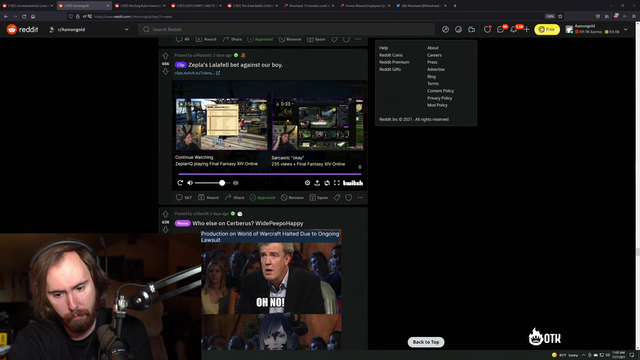640x360 pixels.
Task: Click the create post plus icon
Action: tap(527, 29)
